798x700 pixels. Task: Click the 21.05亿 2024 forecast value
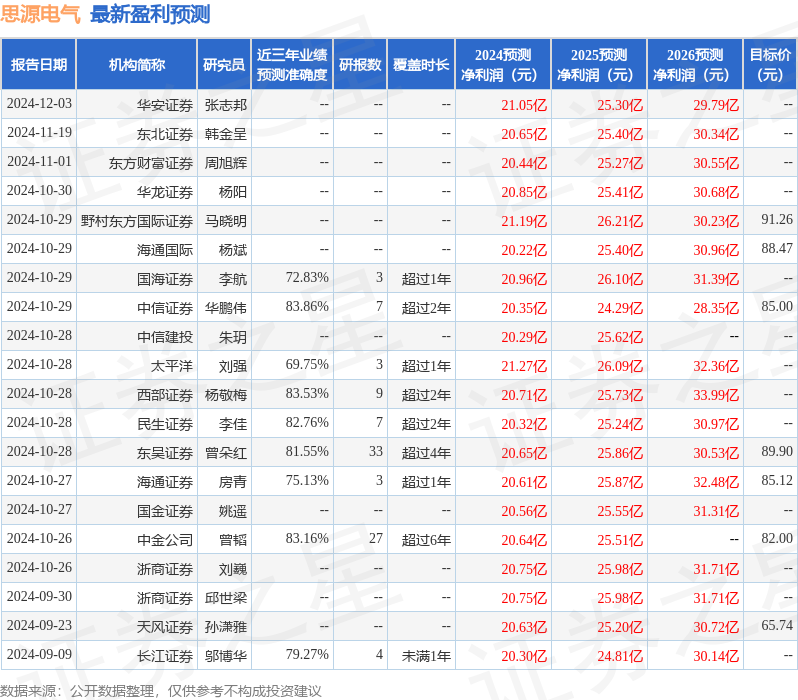click(x=524, y=105)
